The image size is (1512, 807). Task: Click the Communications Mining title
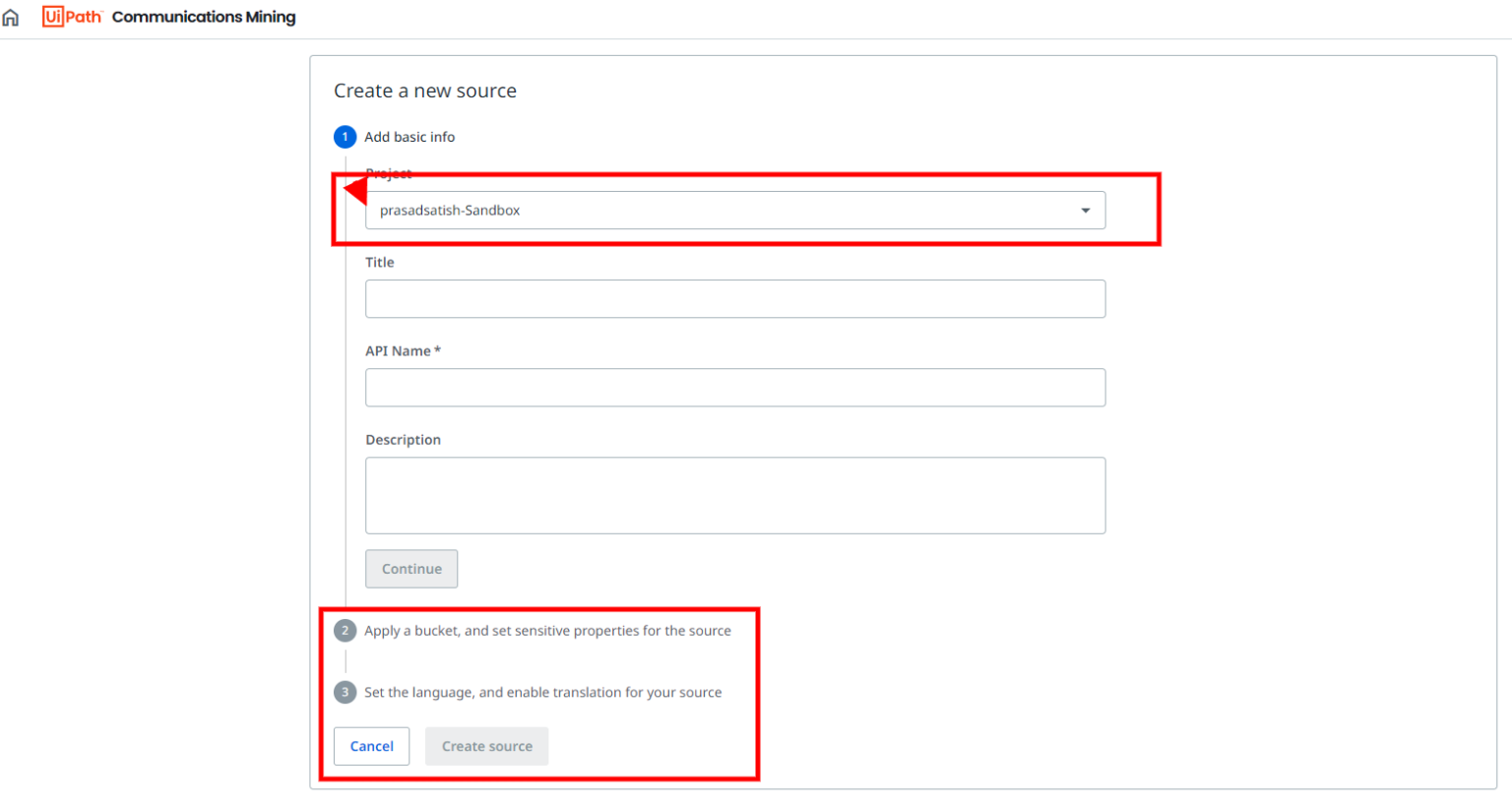pyautogui.click(x=204, y=17)
